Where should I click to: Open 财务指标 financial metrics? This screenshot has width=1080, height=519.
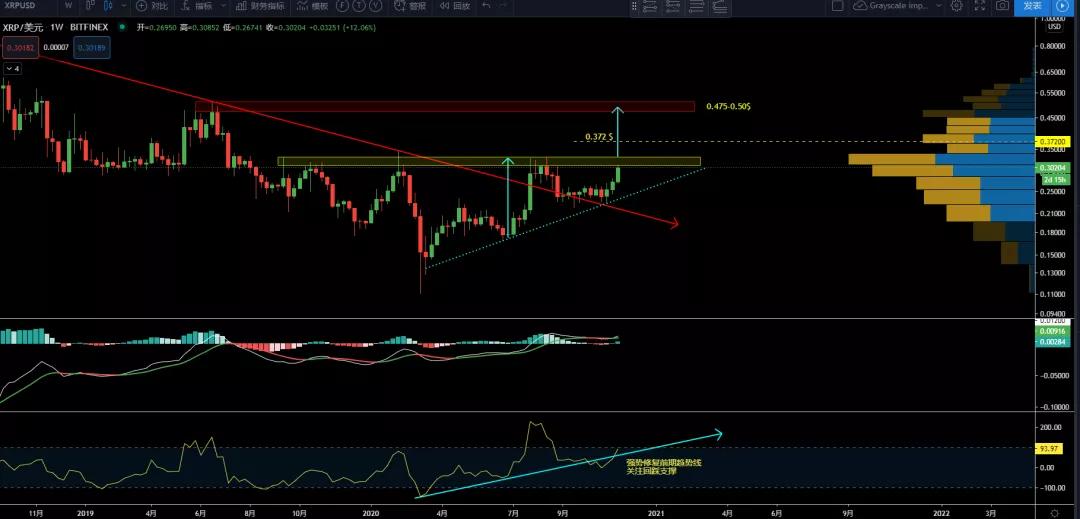[x=259, y=6]
